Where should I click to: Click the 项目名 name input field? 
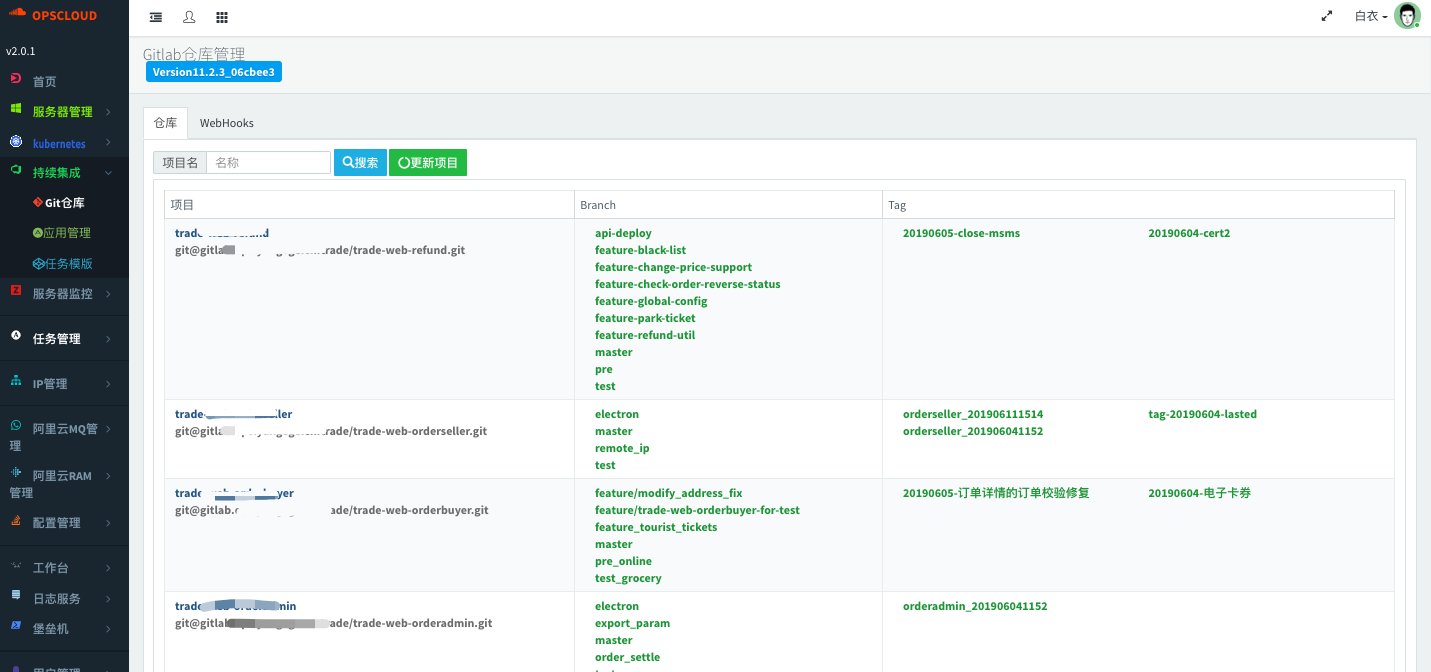click(x=268, y=162)
